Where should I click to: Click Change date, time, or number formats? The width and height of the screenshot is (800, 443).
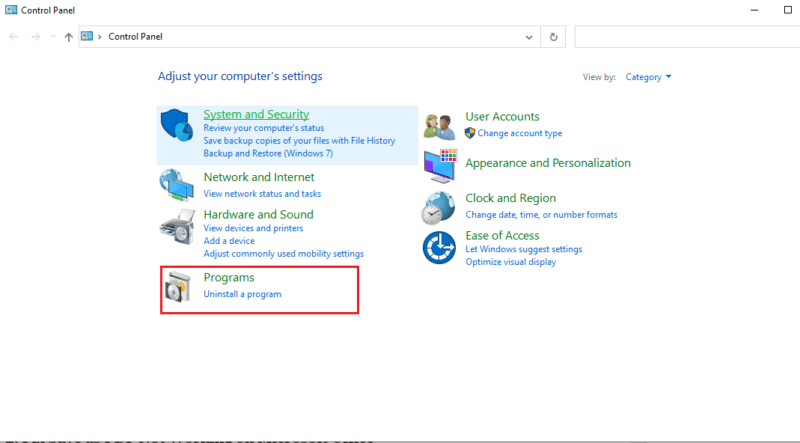pyautogui.click(x=541, y=215)
